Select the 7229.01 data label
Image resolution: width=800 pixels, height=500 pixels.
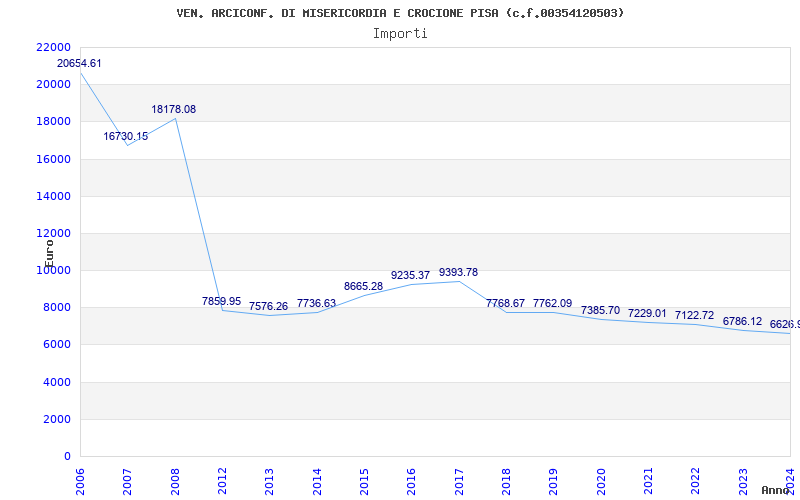(x=647, y=313)
